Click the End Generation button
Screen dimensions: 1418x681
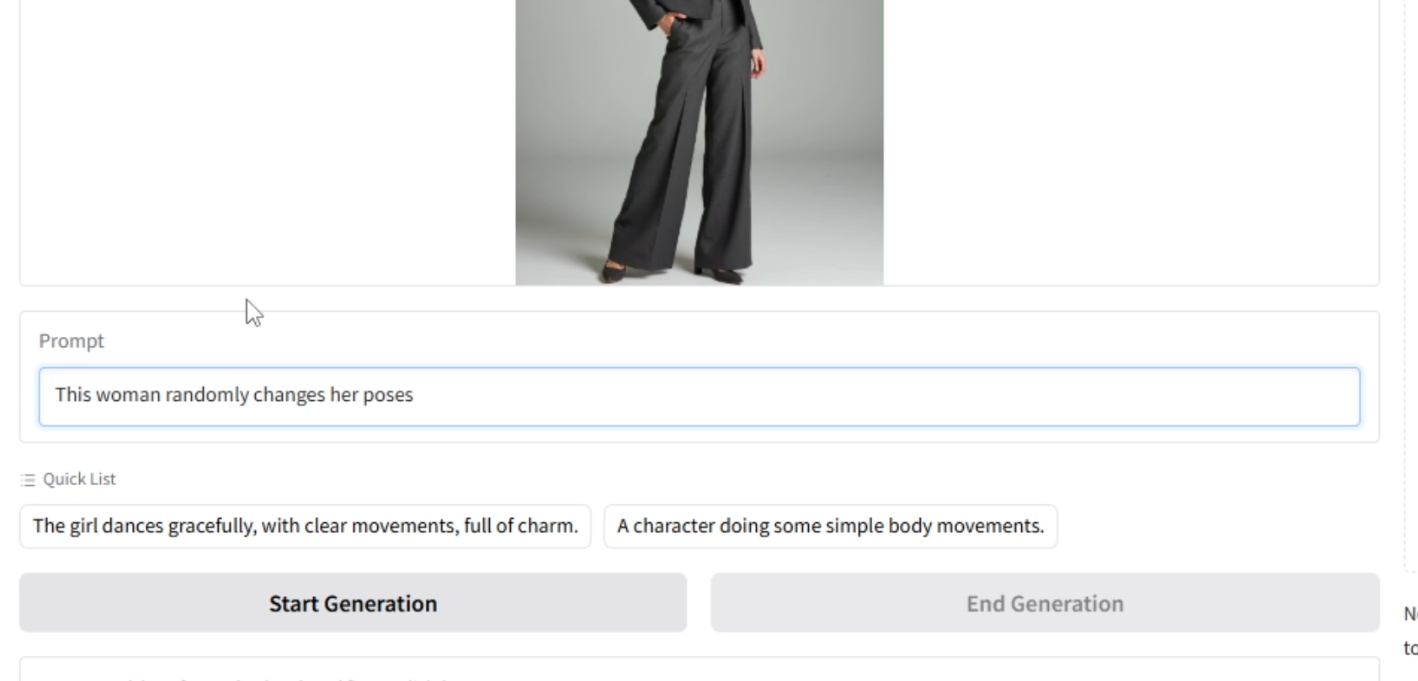coord(1045,603)
